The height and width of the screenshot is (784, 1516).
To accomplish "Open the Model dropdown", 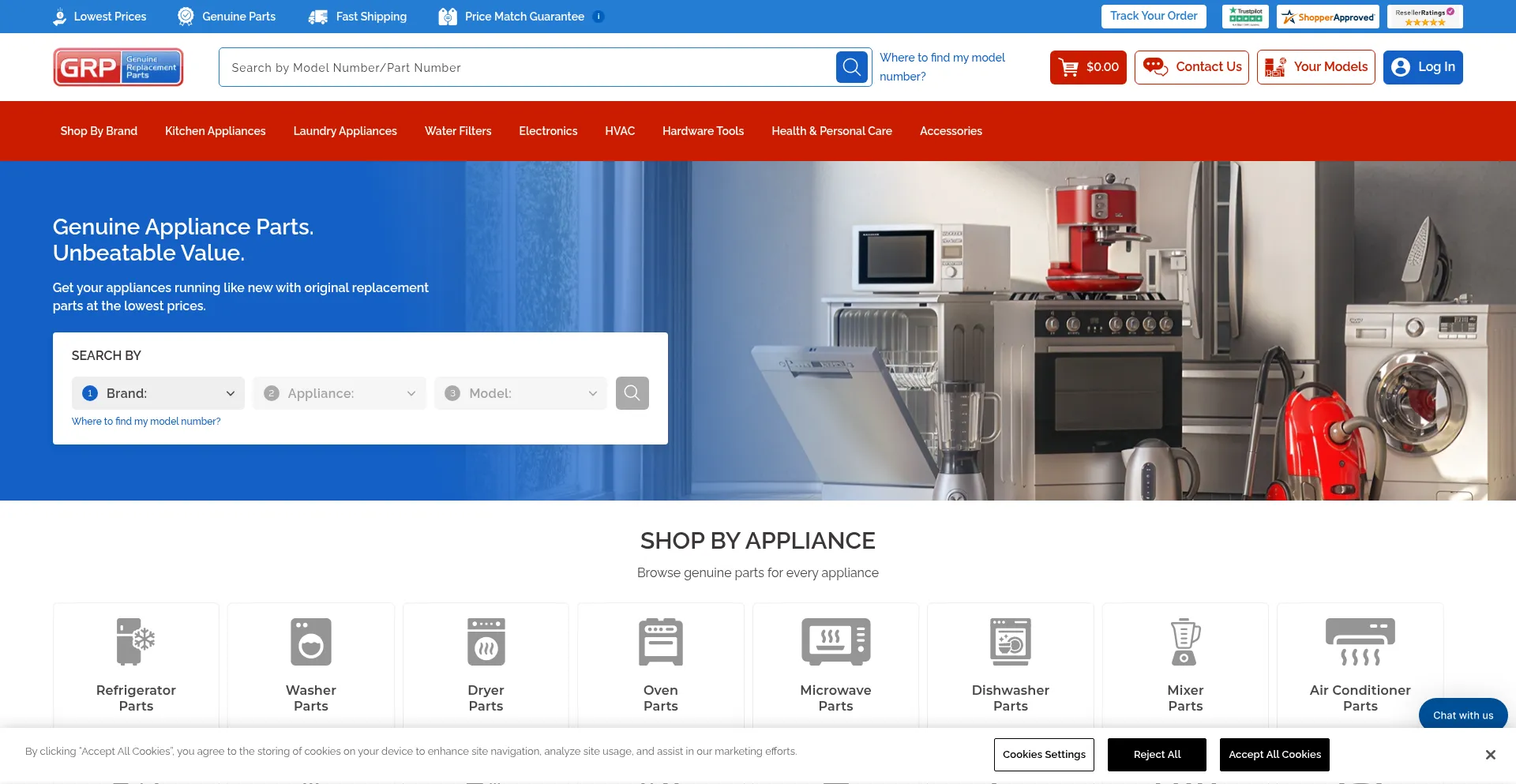I will 520,393.
